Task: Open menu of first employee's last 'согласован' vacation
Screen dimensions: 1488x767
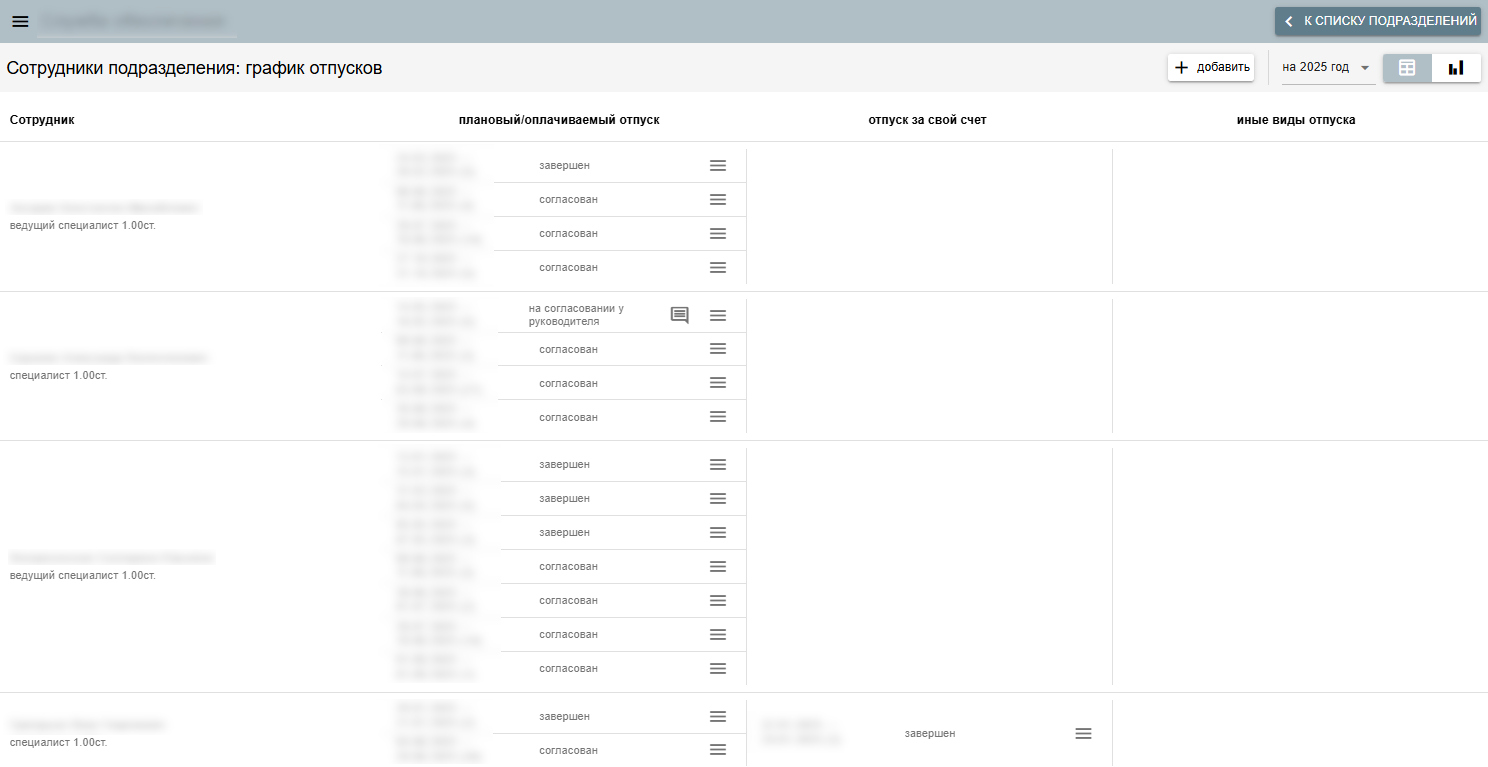Action: 718,267
